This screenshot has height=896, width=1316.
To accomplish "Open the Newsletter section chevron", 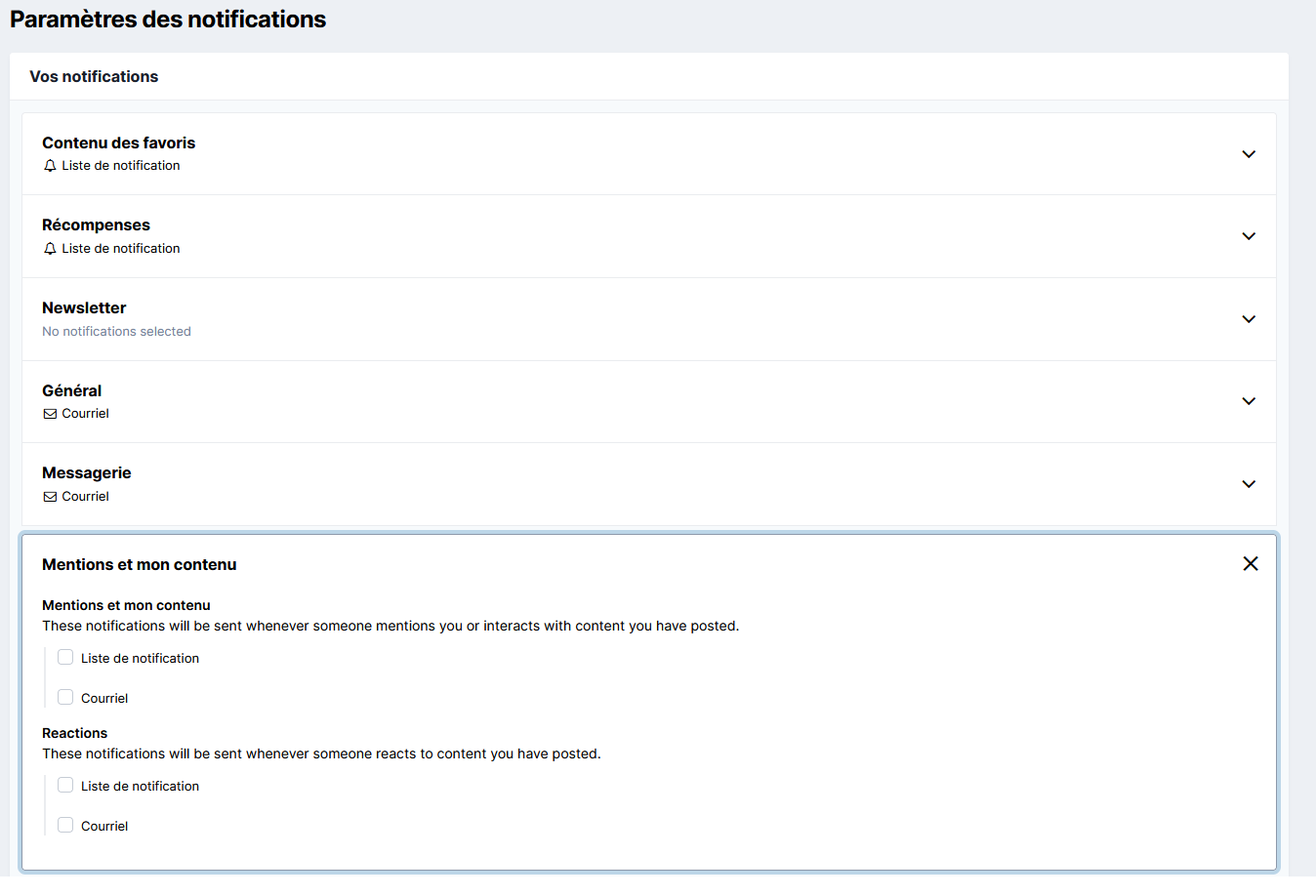I will pos(1248,319).
